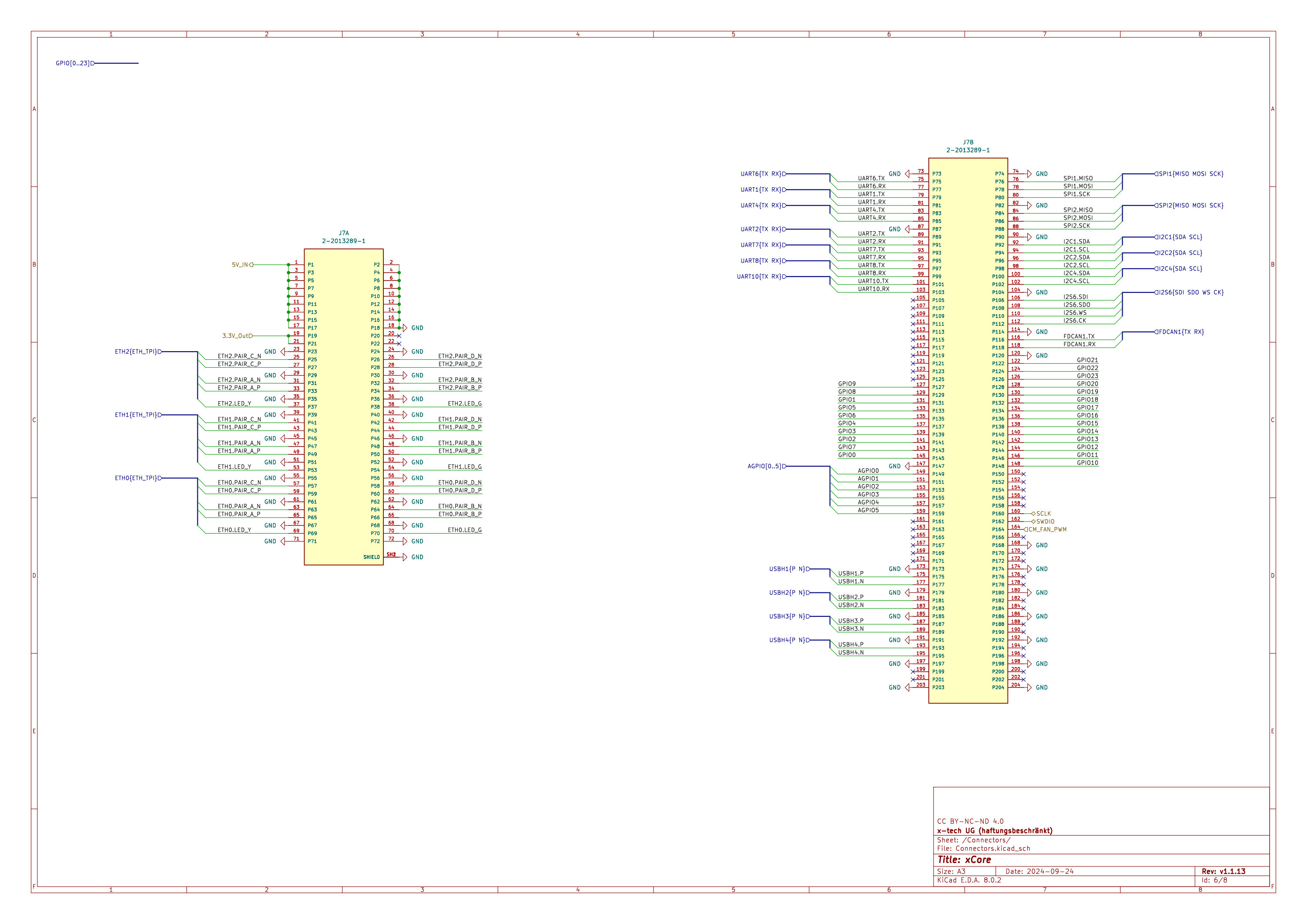Screen dimensions: 1307x924
Task: Click the FDCAN1.TX net label
Action: (x=1079, y=336)
